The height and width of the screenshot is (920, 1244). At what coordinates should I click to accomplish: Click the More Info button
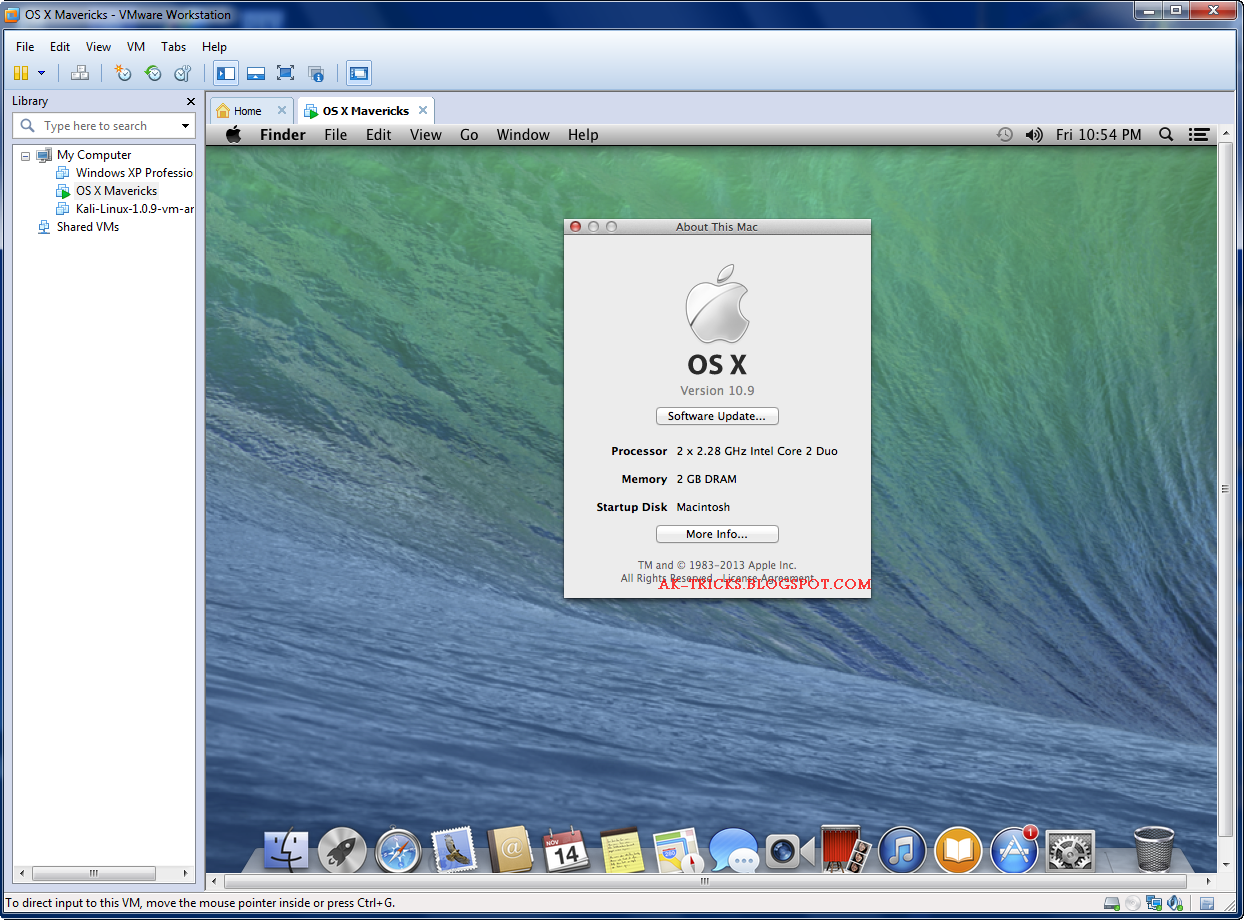tap(717, 534)
